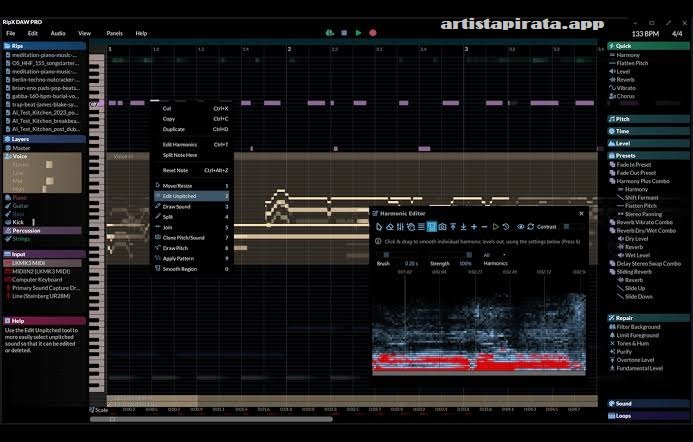Expand the Sound panel header
693x442 pixels.
coord(648,404)
